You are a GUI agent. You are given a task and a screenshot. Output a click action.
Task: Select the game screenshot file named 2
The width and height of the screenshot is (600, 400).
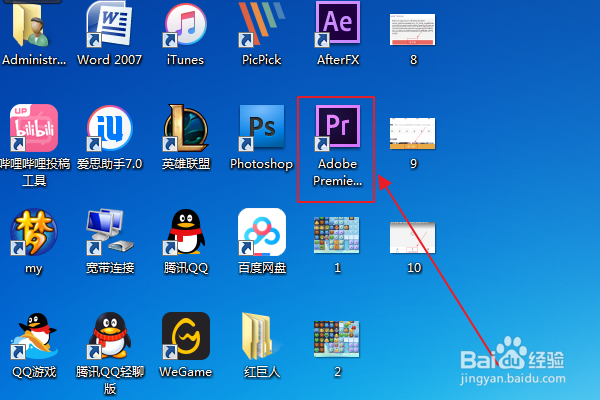coord(337,339)
